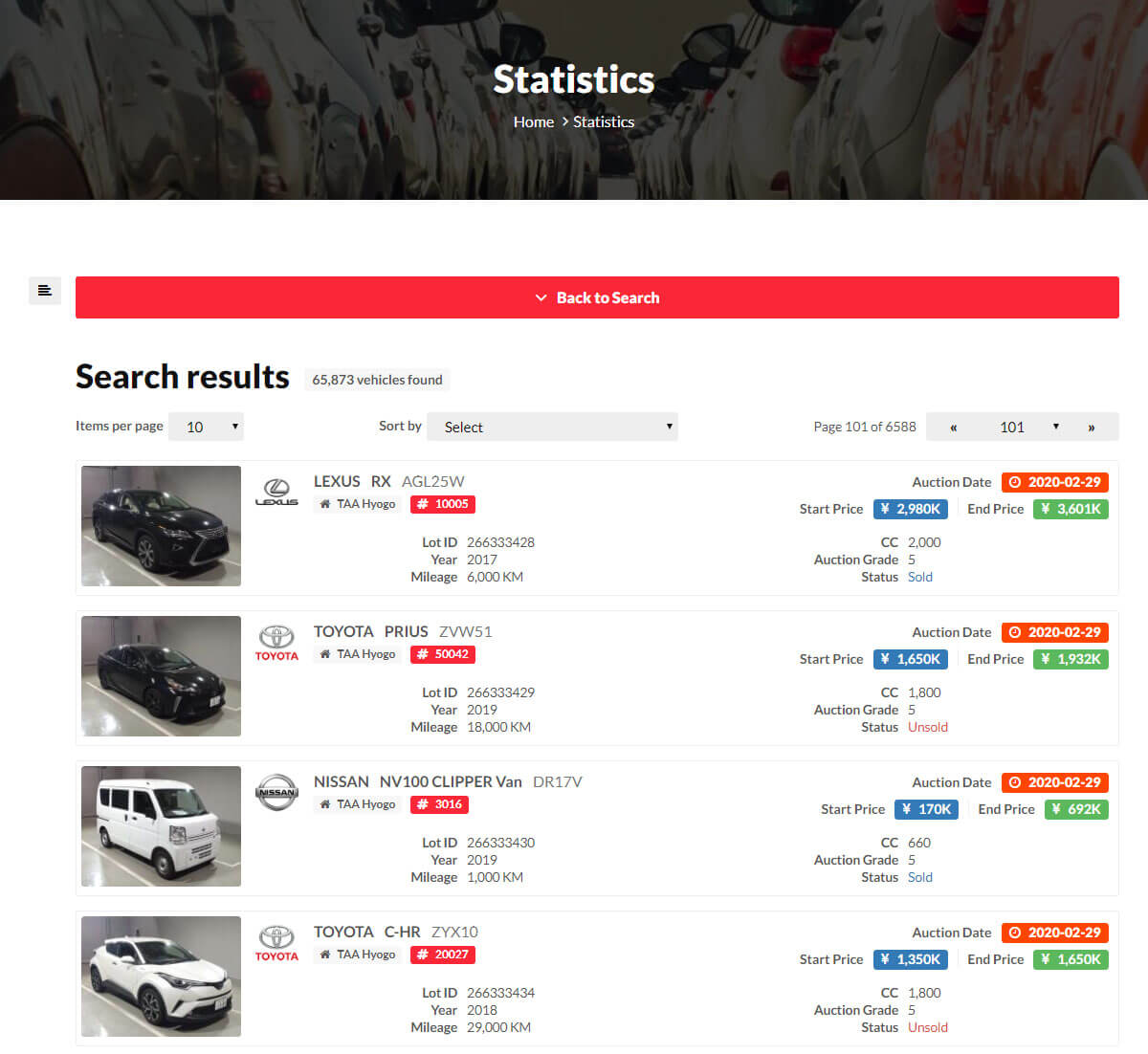Select the Statistics breadcrumb item
This screenshot has height=1054, width=1148.
(x=603, y=121)
